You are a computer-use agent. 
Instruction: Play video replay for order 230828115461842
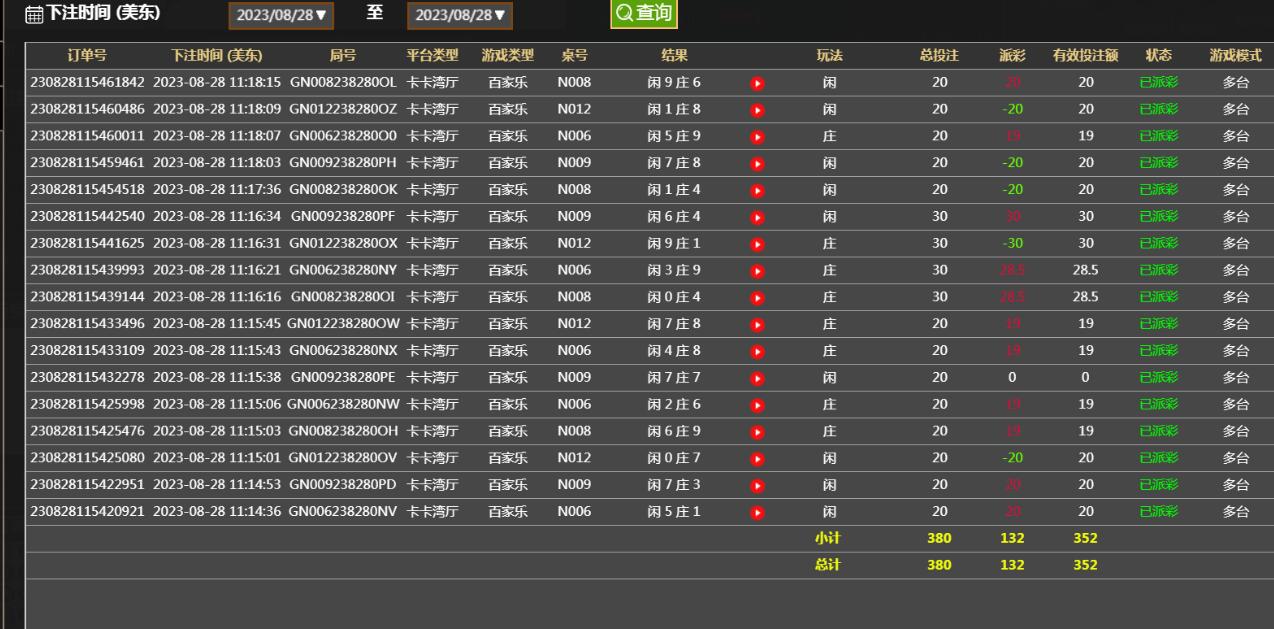click(757, 83)
